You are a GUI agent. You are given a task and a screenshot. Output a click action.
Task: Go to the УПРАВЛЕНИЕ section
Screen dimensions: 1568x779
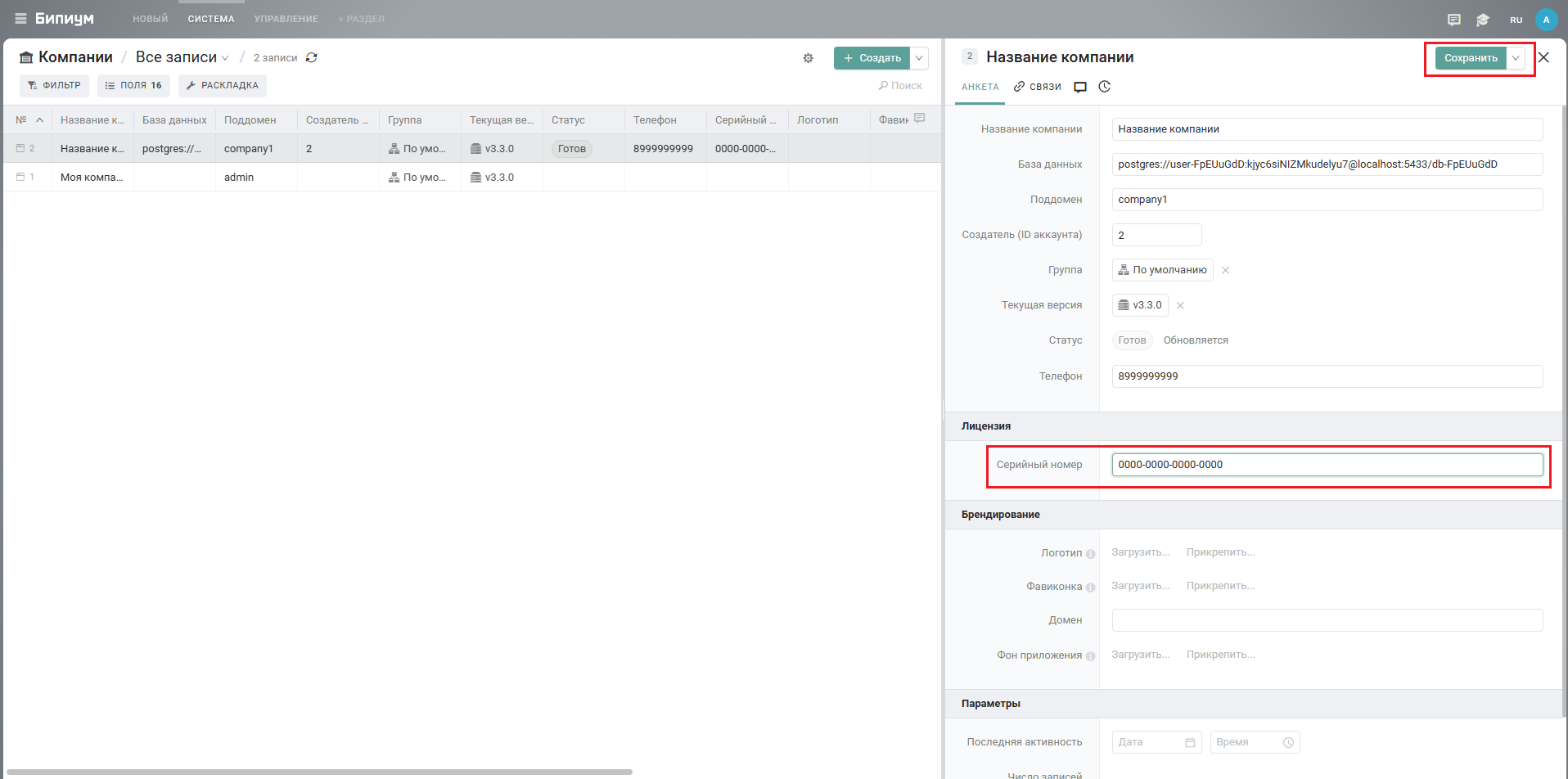[286, 19]
